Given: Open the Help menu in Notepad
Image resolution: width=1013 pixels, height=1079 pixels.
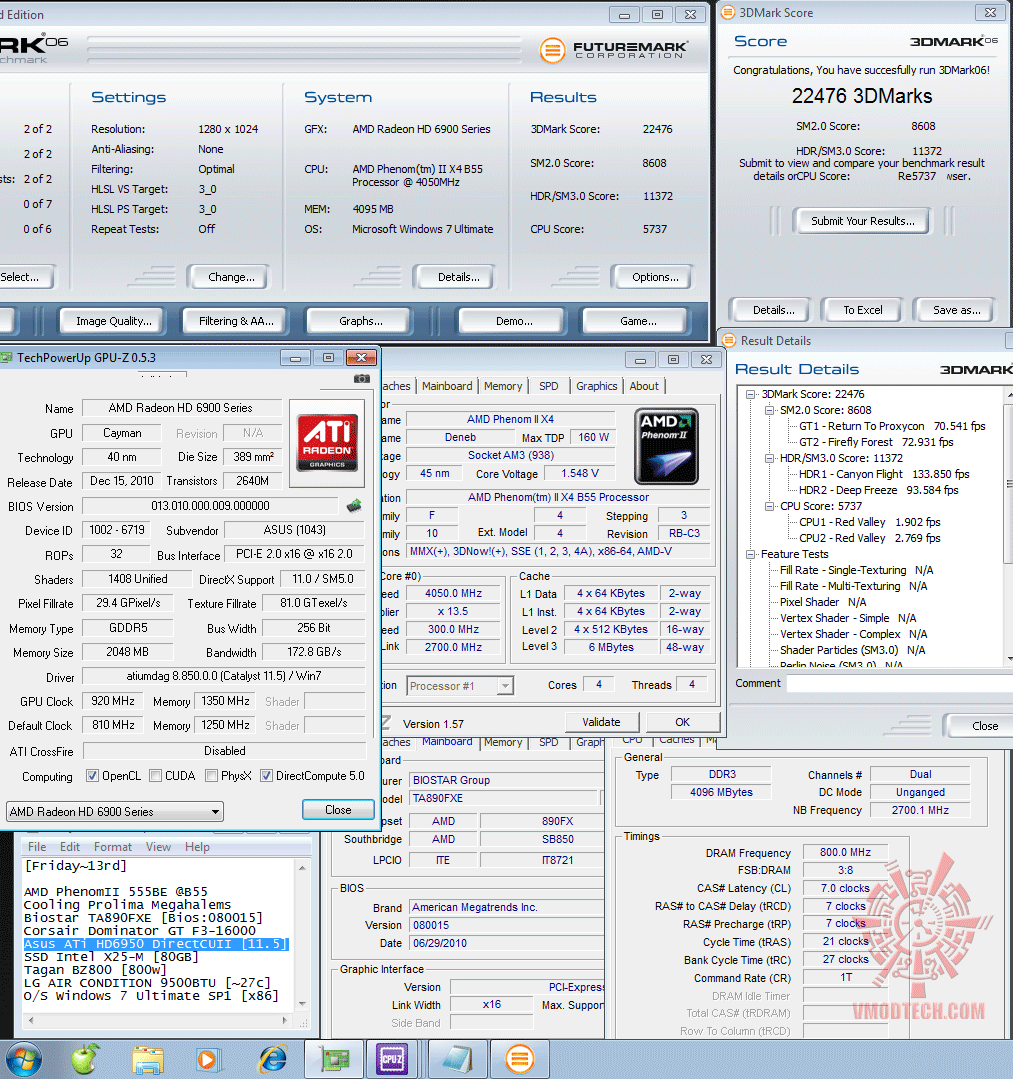Looking at the screenshot, I should tap(198, 846).
